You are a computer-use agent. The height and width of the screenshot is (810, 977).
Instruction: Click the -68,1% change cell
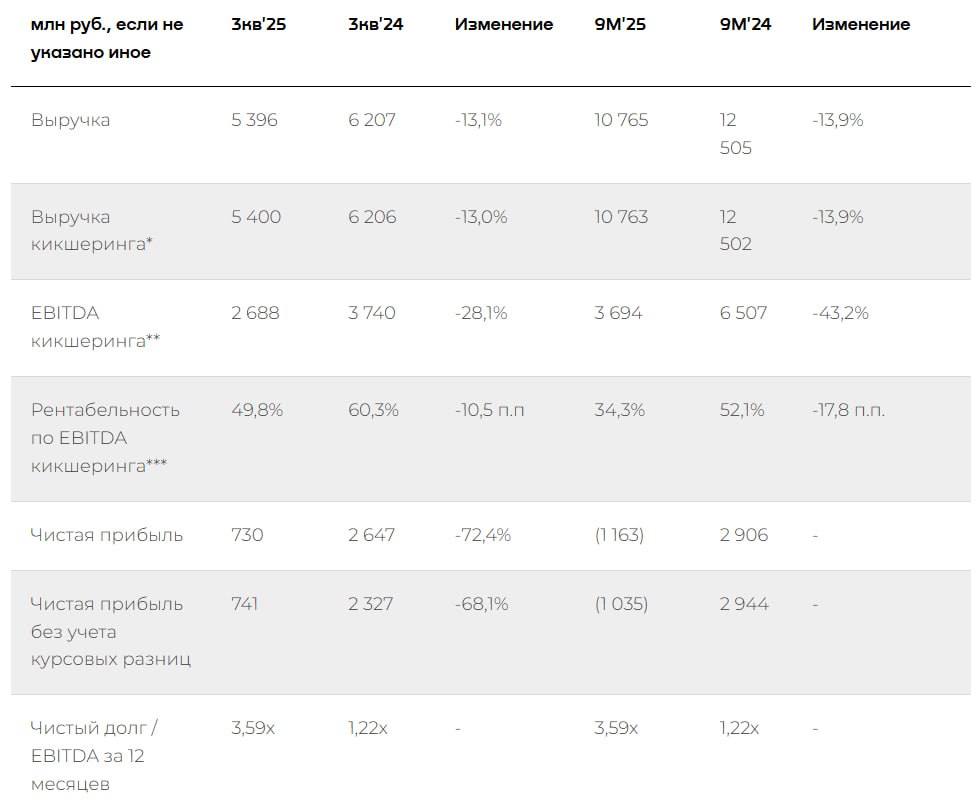click(481, 604)
